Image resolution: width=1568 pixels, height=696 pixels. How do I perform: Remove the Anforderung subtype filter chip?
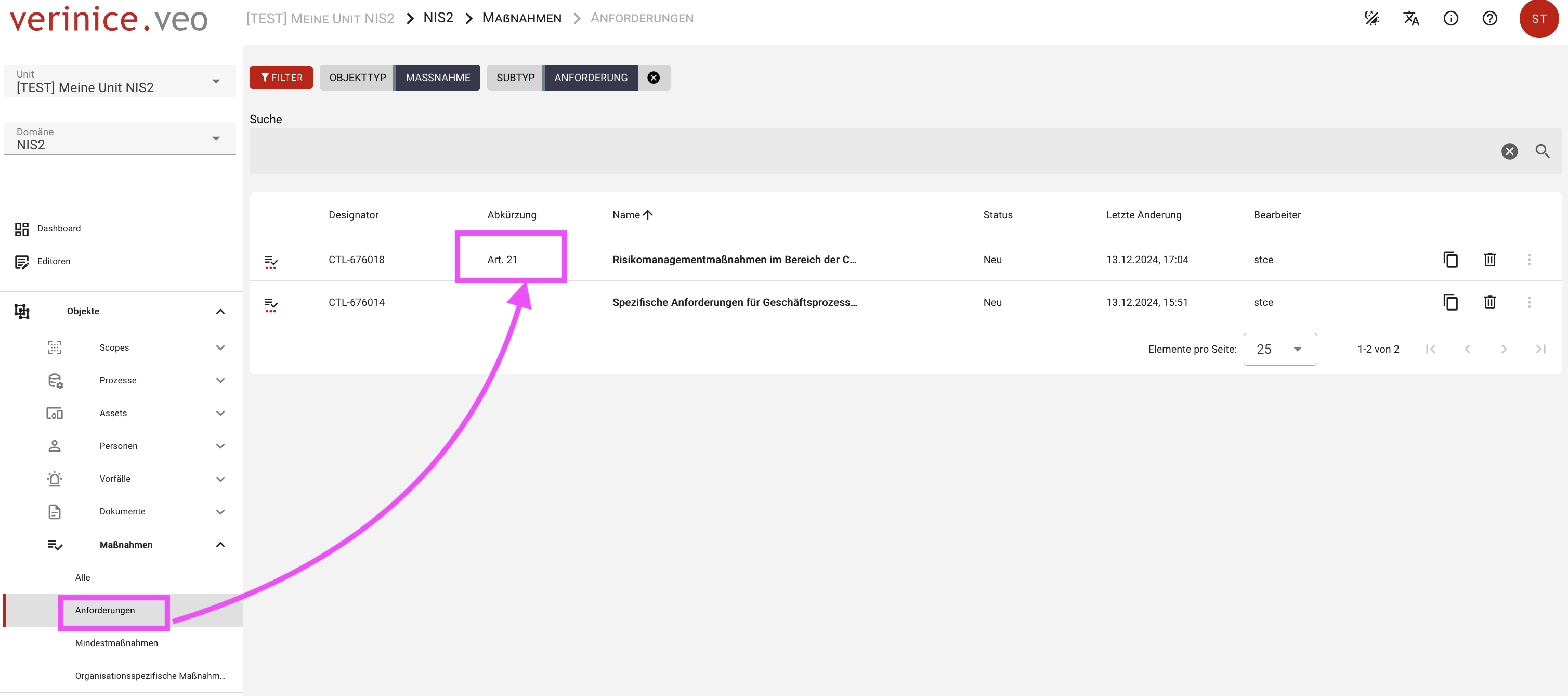coord(653,78)
